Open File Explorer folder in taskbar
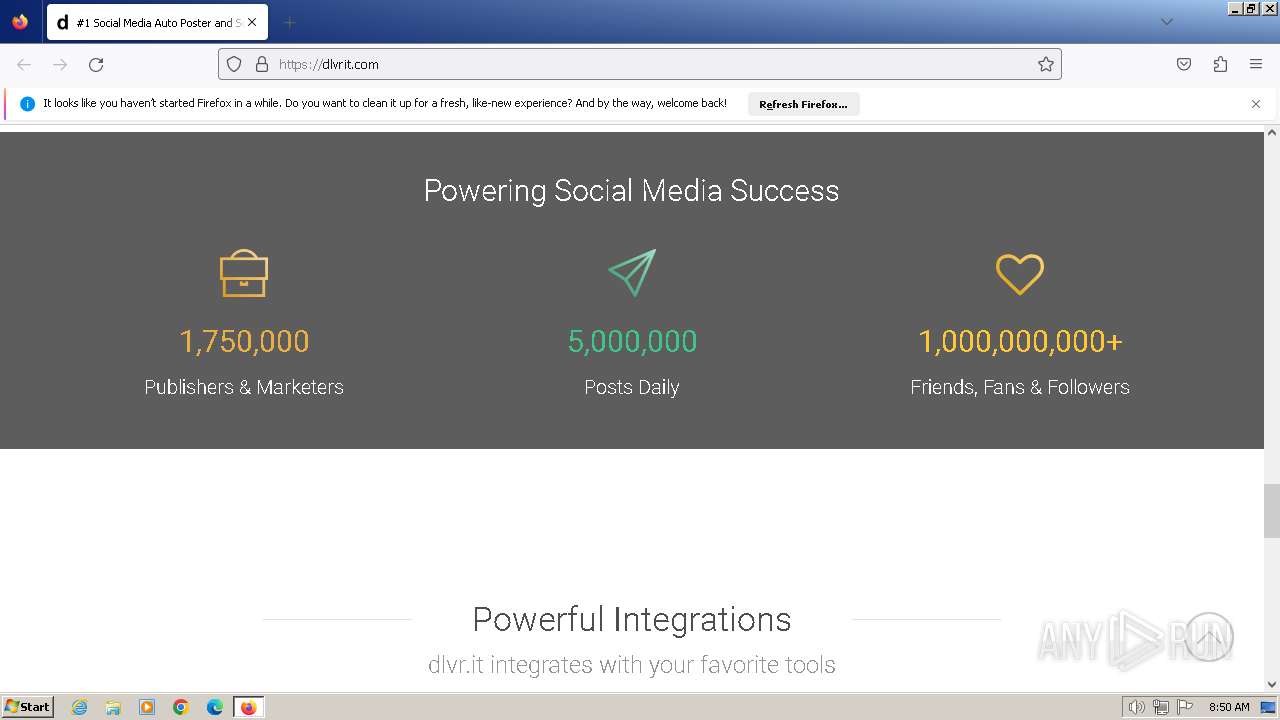Viewport: 1280px width, 720px height. [x=113, y=707]
